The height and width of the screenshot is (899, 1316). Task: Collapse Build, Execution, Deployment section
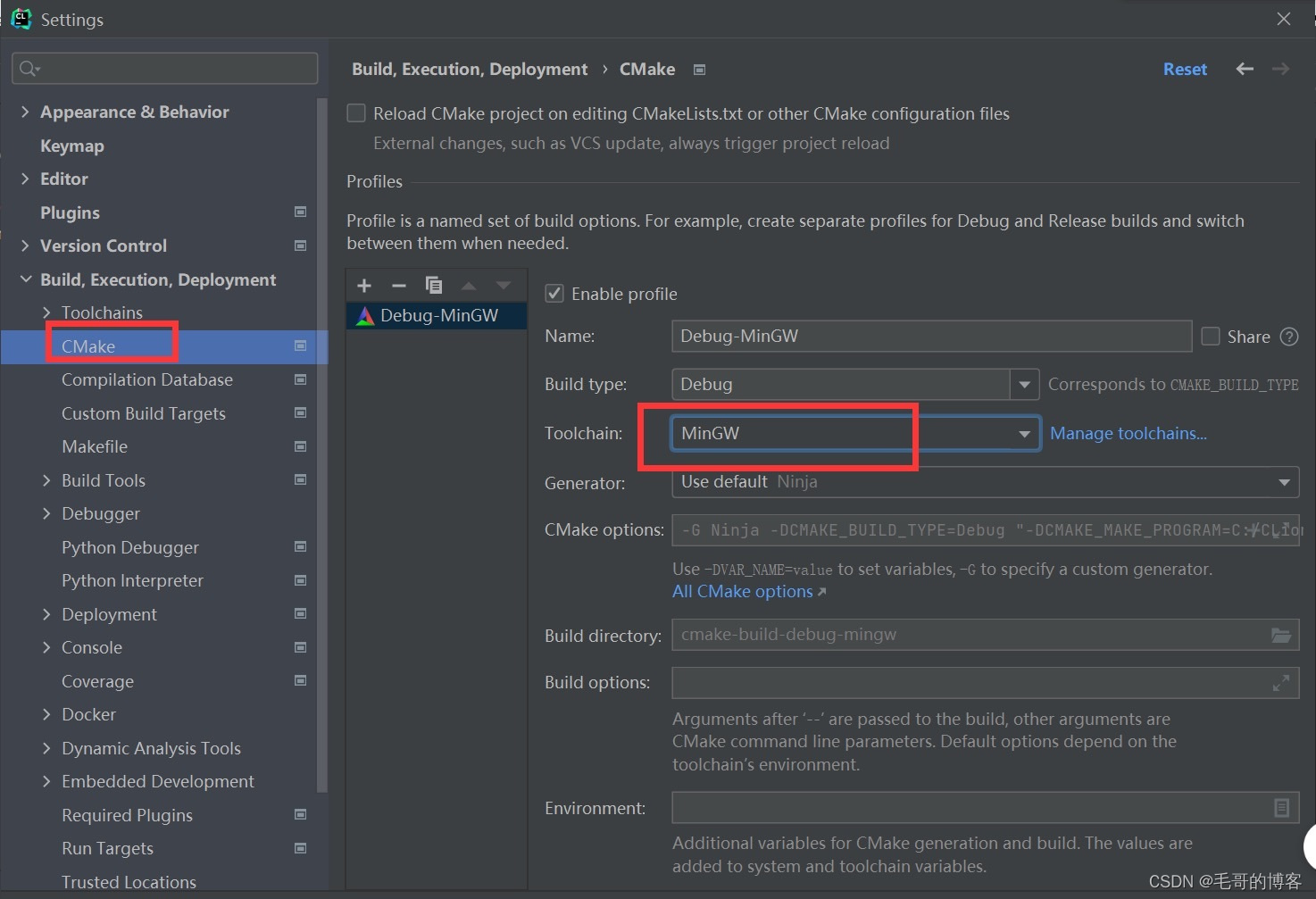coord(25,279)
